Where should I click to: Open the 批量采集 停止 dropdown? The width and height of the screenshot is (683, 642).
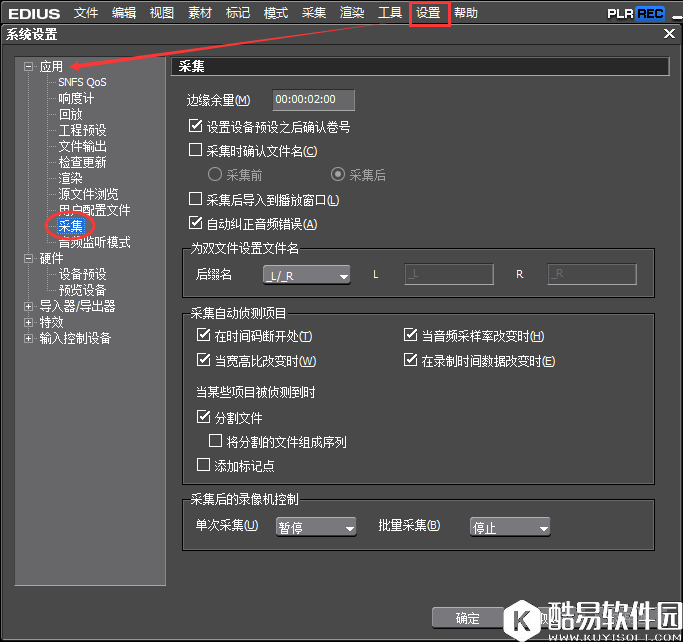pos(510,527)
